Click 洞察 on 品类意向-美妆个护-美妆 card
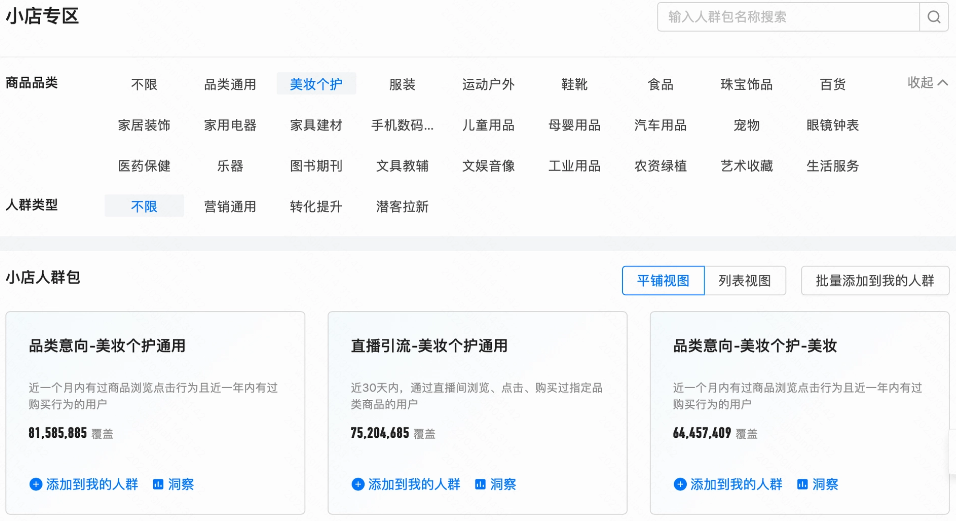Image resolution: width=956 pixels, height=521 pixels. point(825,484)
